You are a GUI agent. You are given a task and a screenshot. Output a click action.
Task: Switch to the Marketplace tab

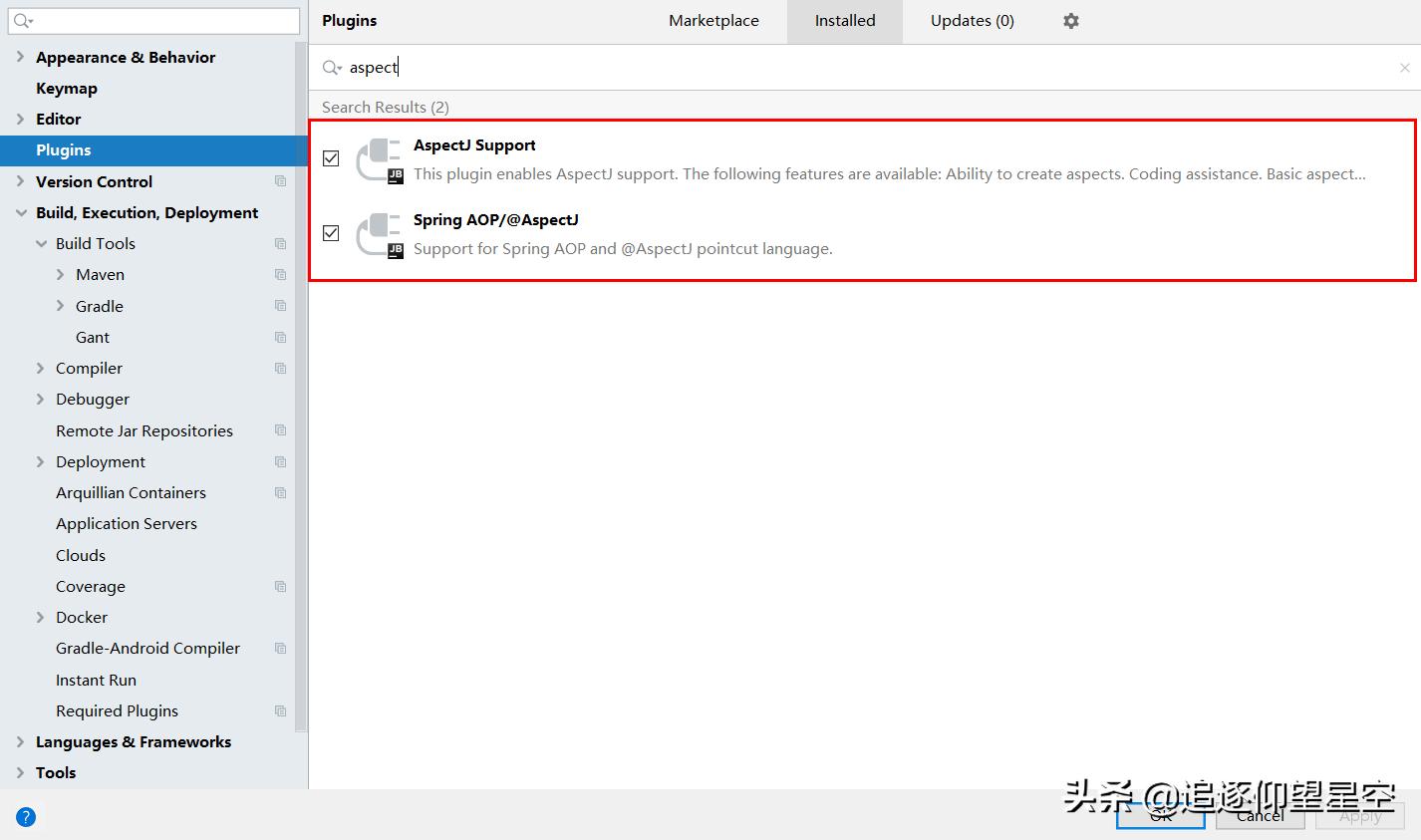coord(713,21)
